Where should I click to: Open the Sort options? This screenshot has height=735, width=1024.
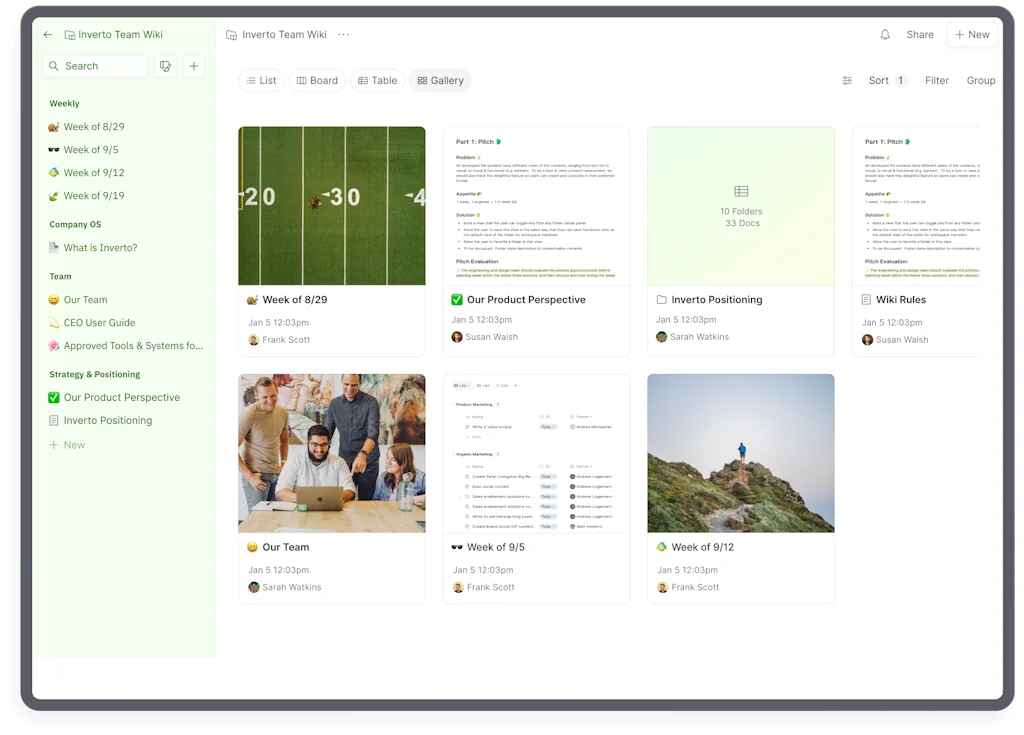(x=886, y=81)
